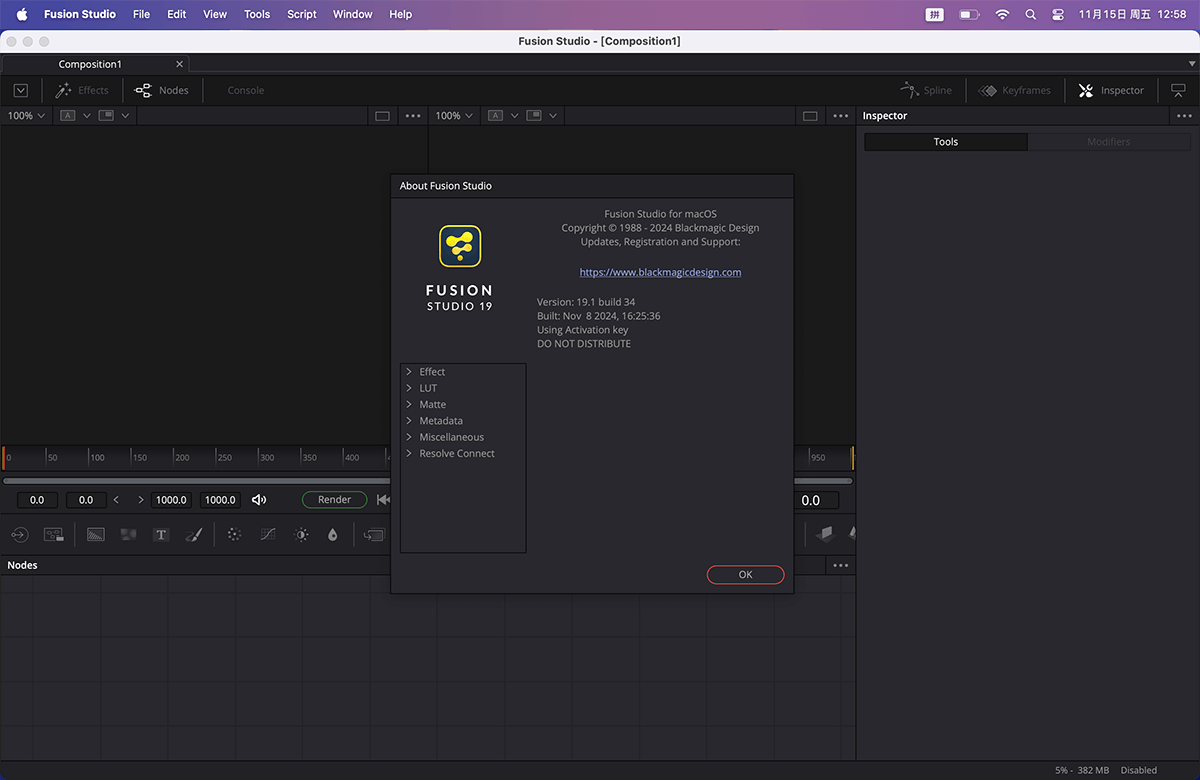Image resolution: width=1200 pixels, height=780 pixels.
Task: Open the Inspector panel's three-dot options menu
Action: point(1185,116)
